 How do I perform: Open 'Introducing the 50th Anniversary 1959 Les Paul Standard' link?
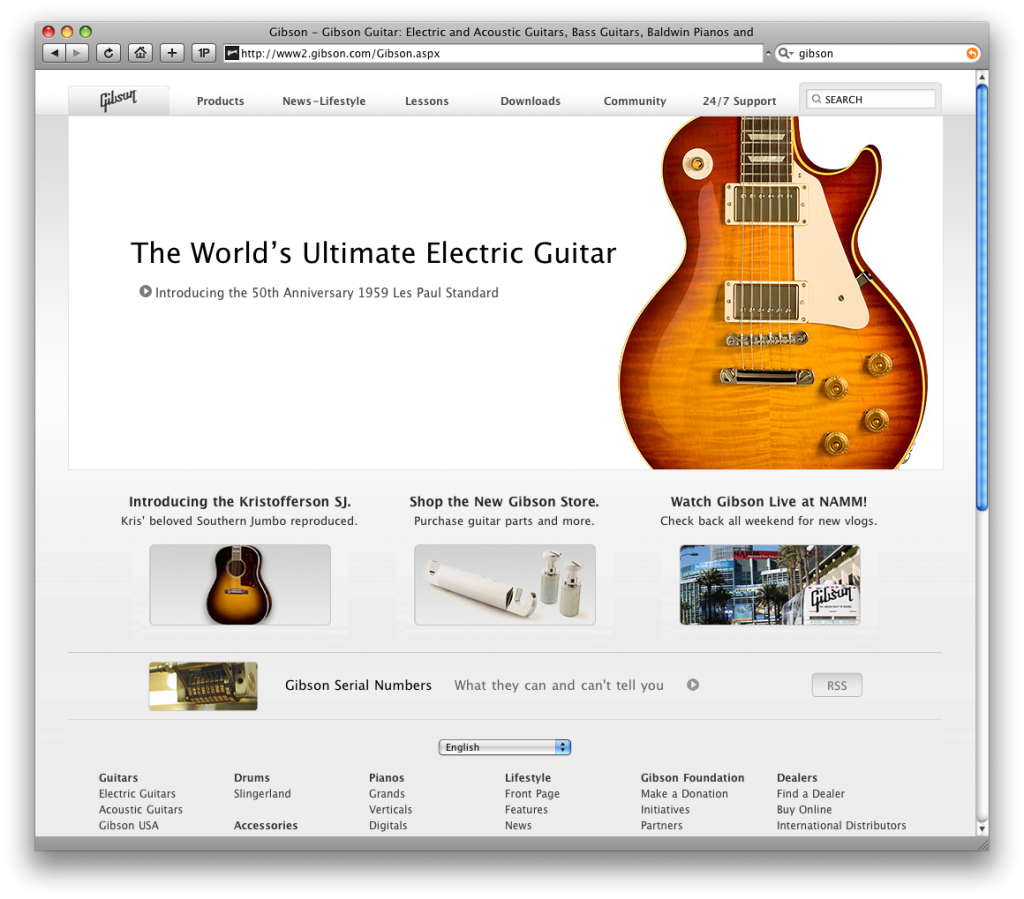pos(327,292)
